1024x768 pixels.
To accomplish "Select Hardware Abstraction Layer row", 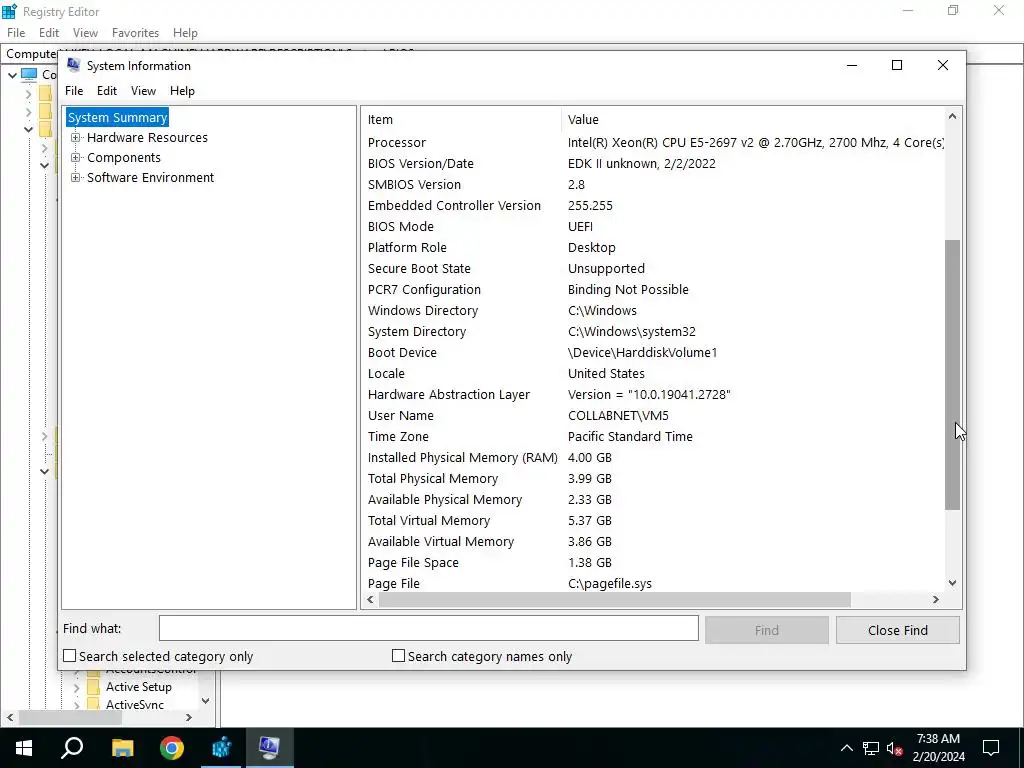I will click(653, 394).
